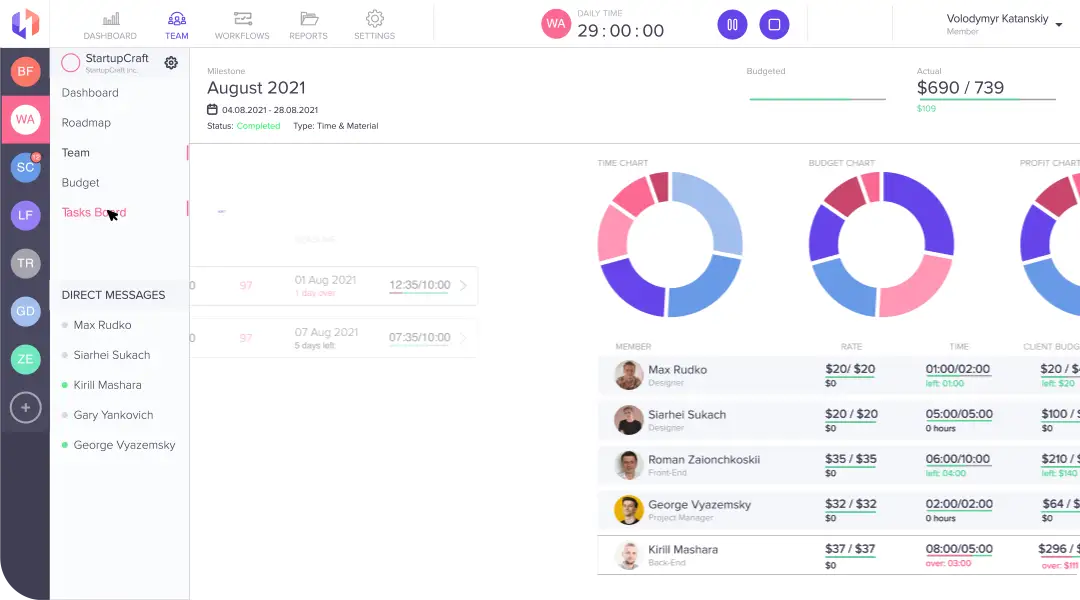
Task: Open Budget in the sidebar menu
Action: pos(81,183)
